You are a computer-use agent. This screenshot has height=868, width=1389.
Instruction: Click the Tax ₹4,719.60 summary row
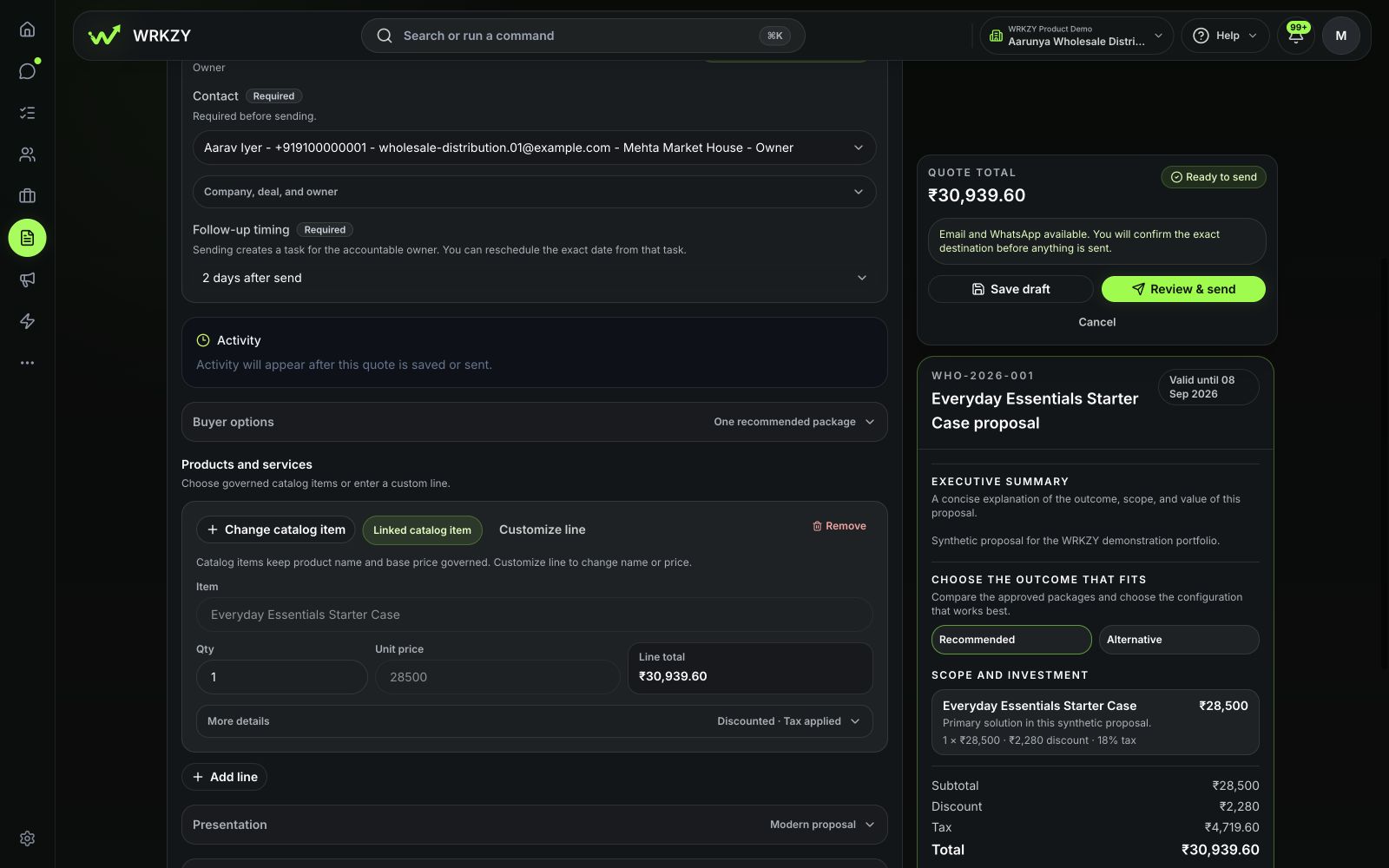[1095, 827]
